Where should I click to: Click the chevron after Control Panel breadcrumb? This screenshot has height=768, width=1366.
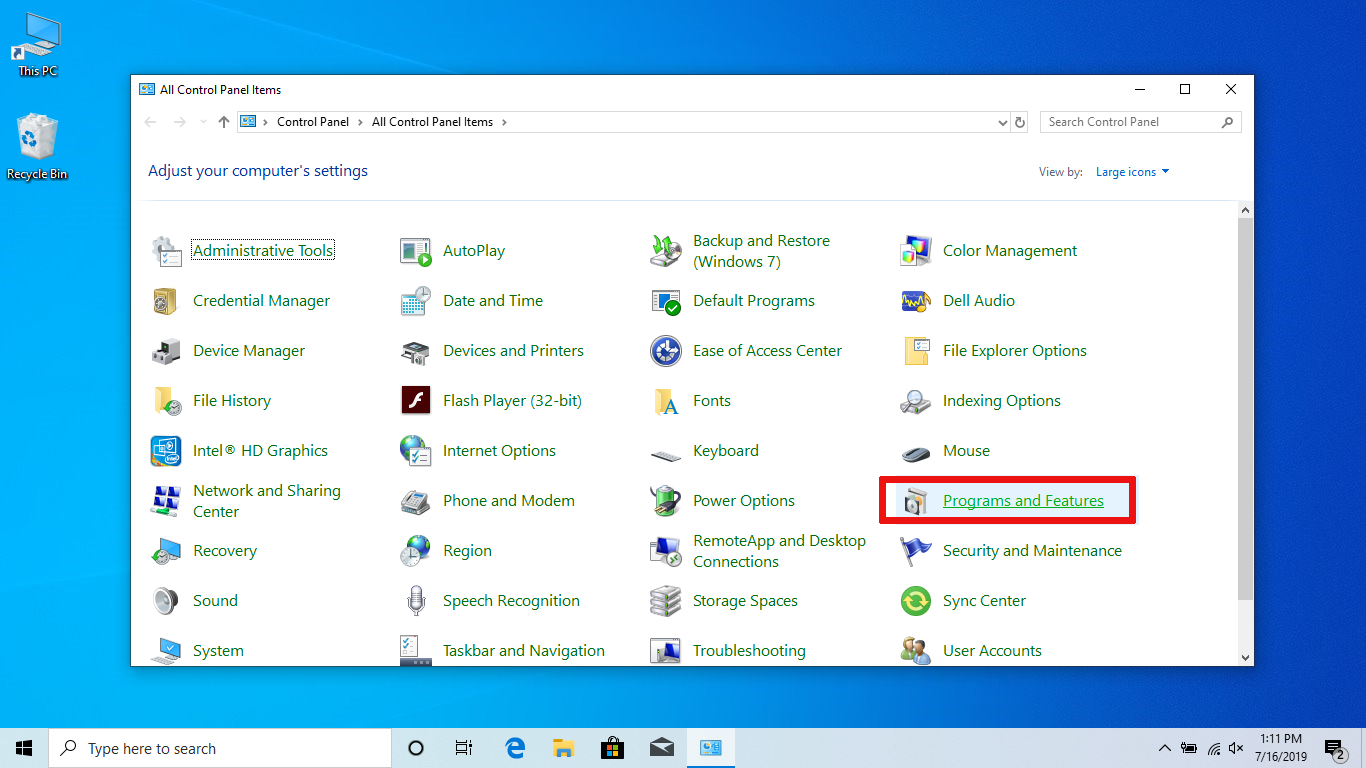360,122
